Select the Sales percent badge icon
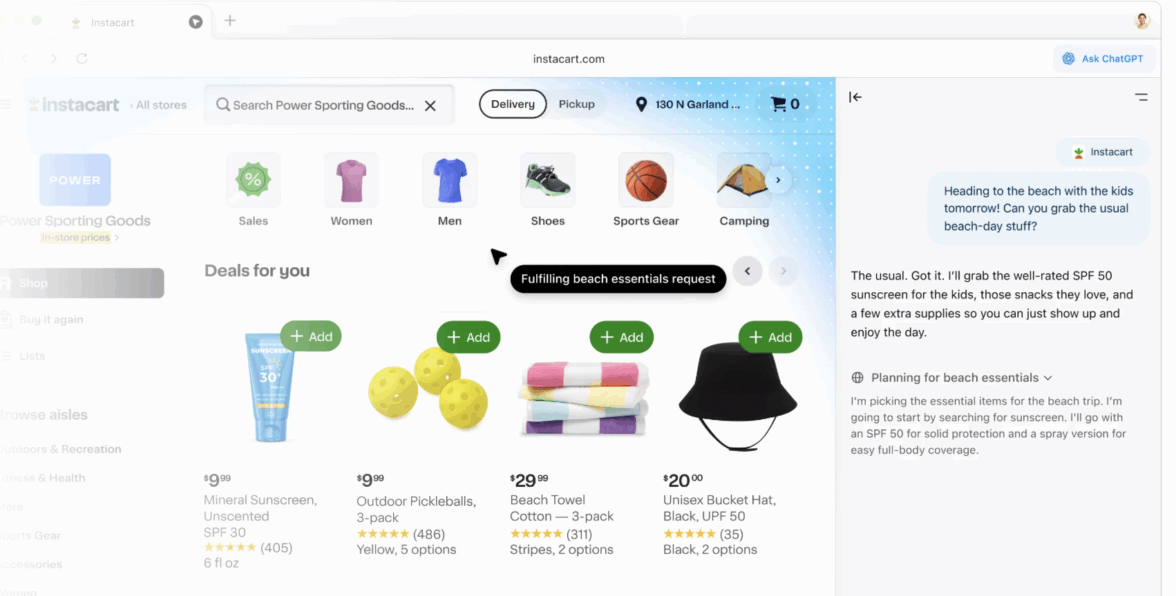 (254, 179)
